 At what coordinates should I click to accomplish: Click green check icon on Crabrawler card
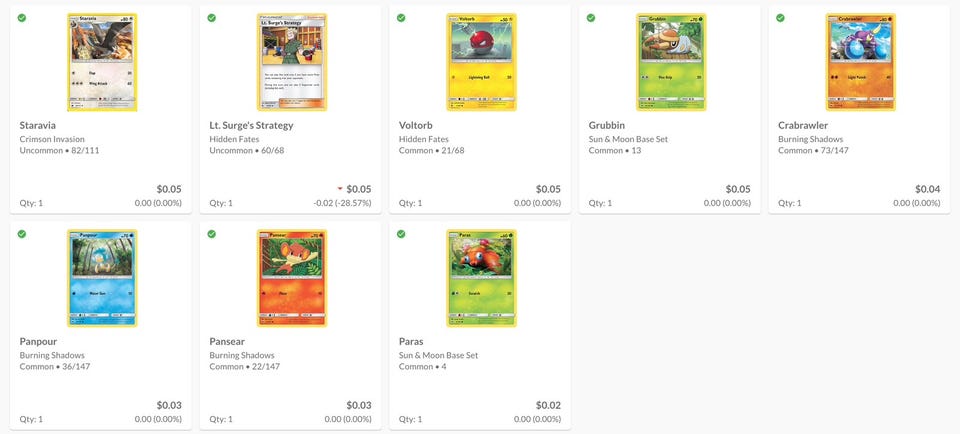[x=780, y=18]
